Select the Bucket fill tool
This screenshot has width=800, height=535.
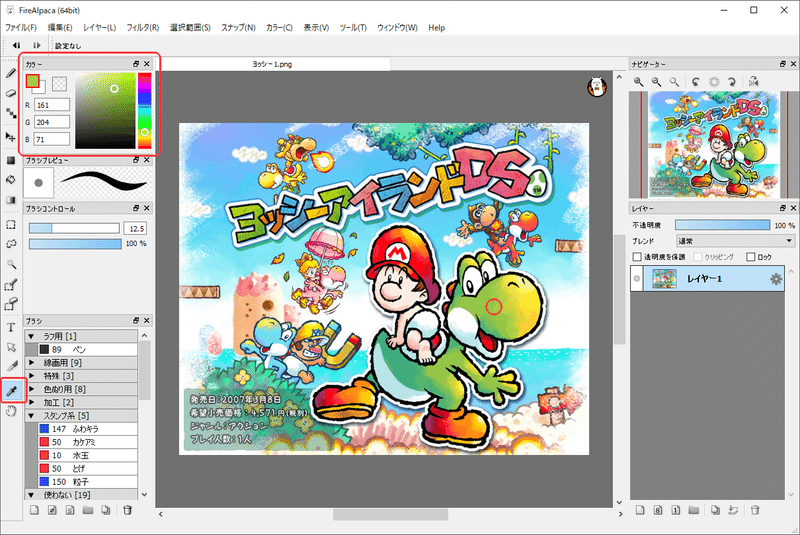pyautogui.click(x=11, y=180)
